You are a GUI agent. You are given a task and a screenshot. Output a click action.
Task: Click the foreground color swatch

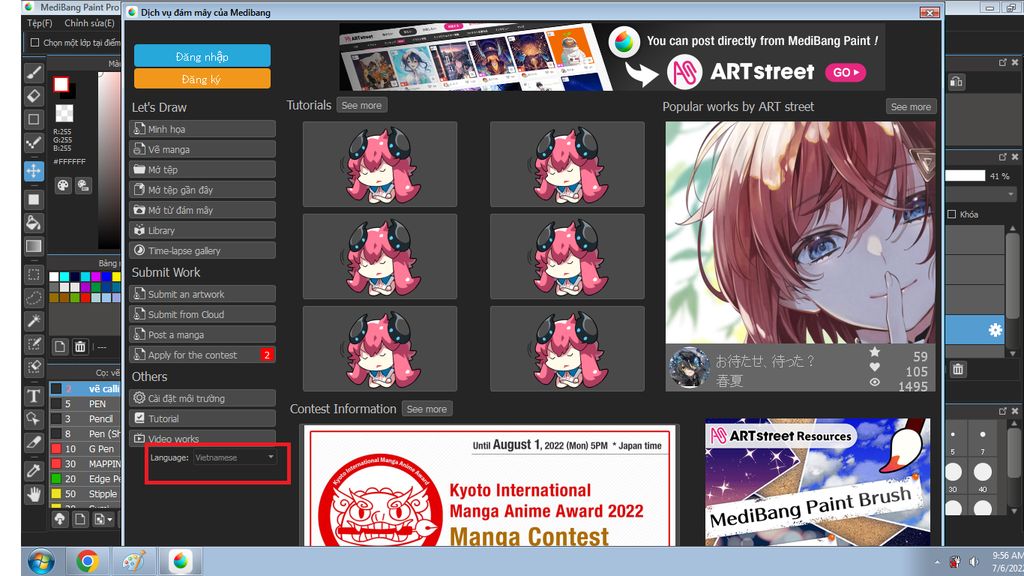point(61,84)
